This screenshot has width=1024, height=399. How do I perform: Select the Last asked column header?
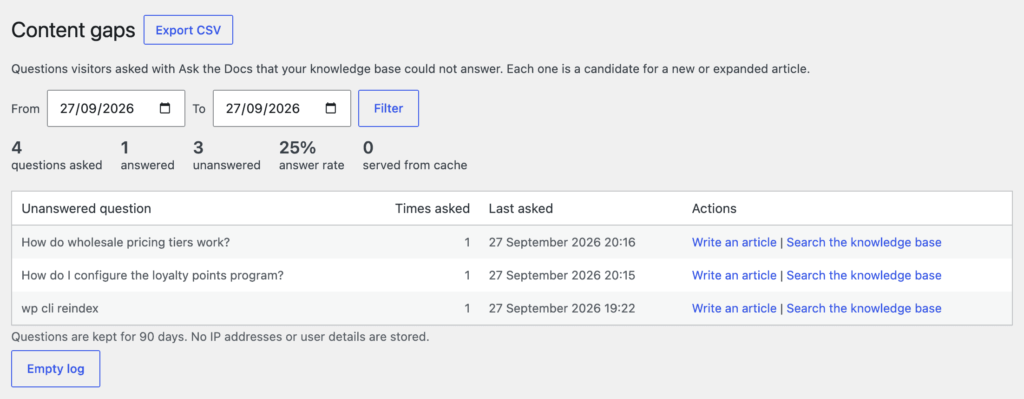[x=520, y=209]
